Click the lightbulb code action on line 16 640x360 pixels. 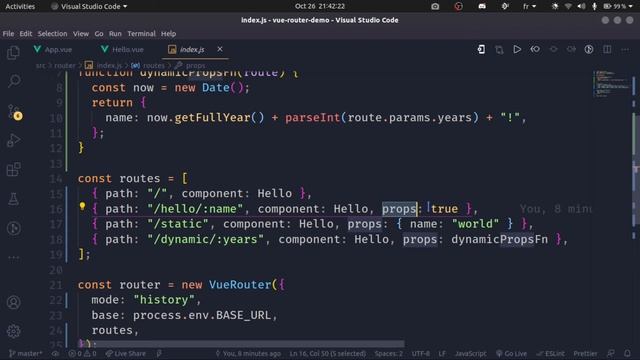pos(82,207)
